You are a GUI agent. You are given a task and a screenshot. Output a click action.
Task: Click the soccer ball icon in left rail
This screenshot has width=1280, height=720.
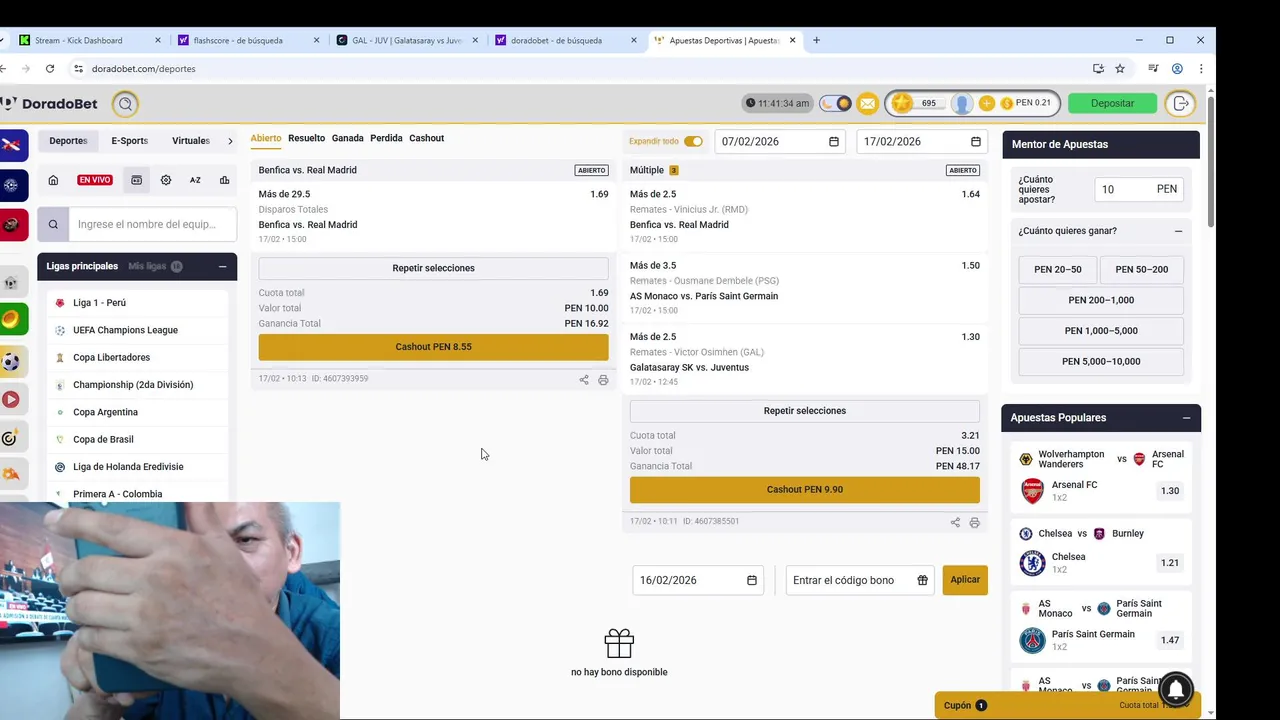pos(11,361)
